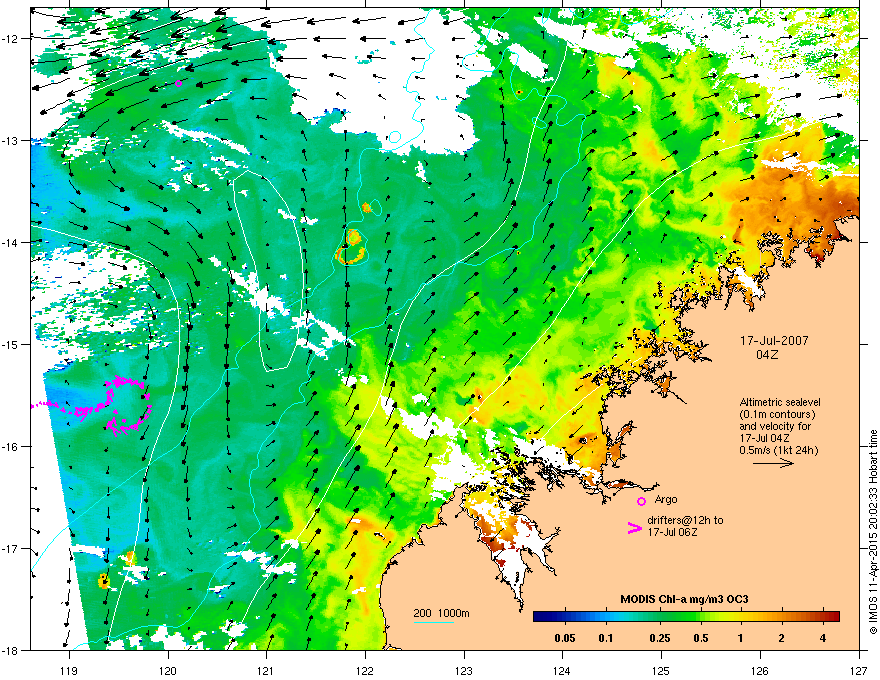Click the colorbar tick label '4'
880x680 pixels.
click(x=822, y=638)
